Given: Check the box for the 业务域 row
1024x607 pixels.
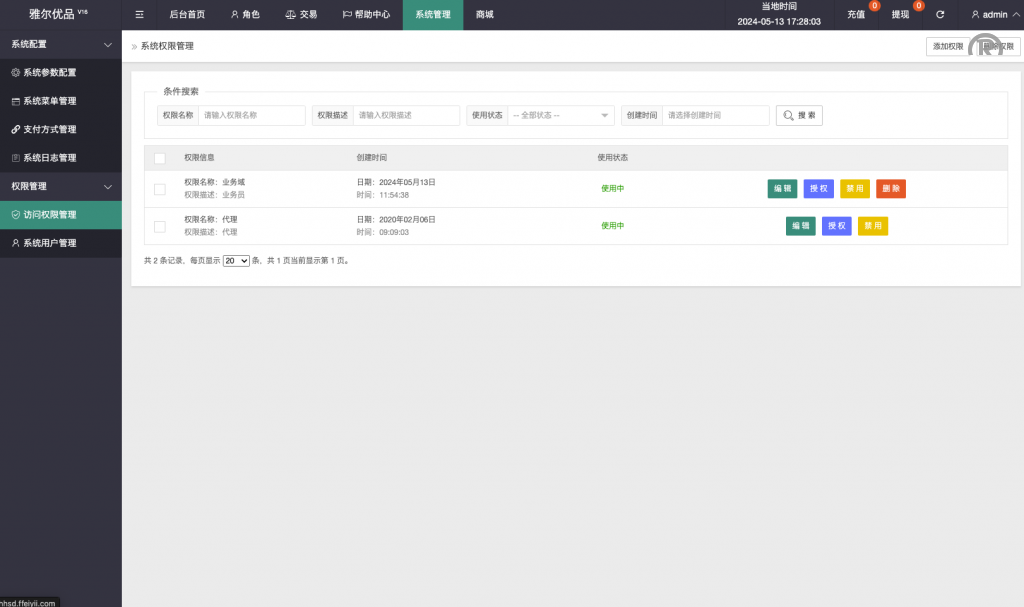Looking at the screenshot, I should [x=160, y=189].
